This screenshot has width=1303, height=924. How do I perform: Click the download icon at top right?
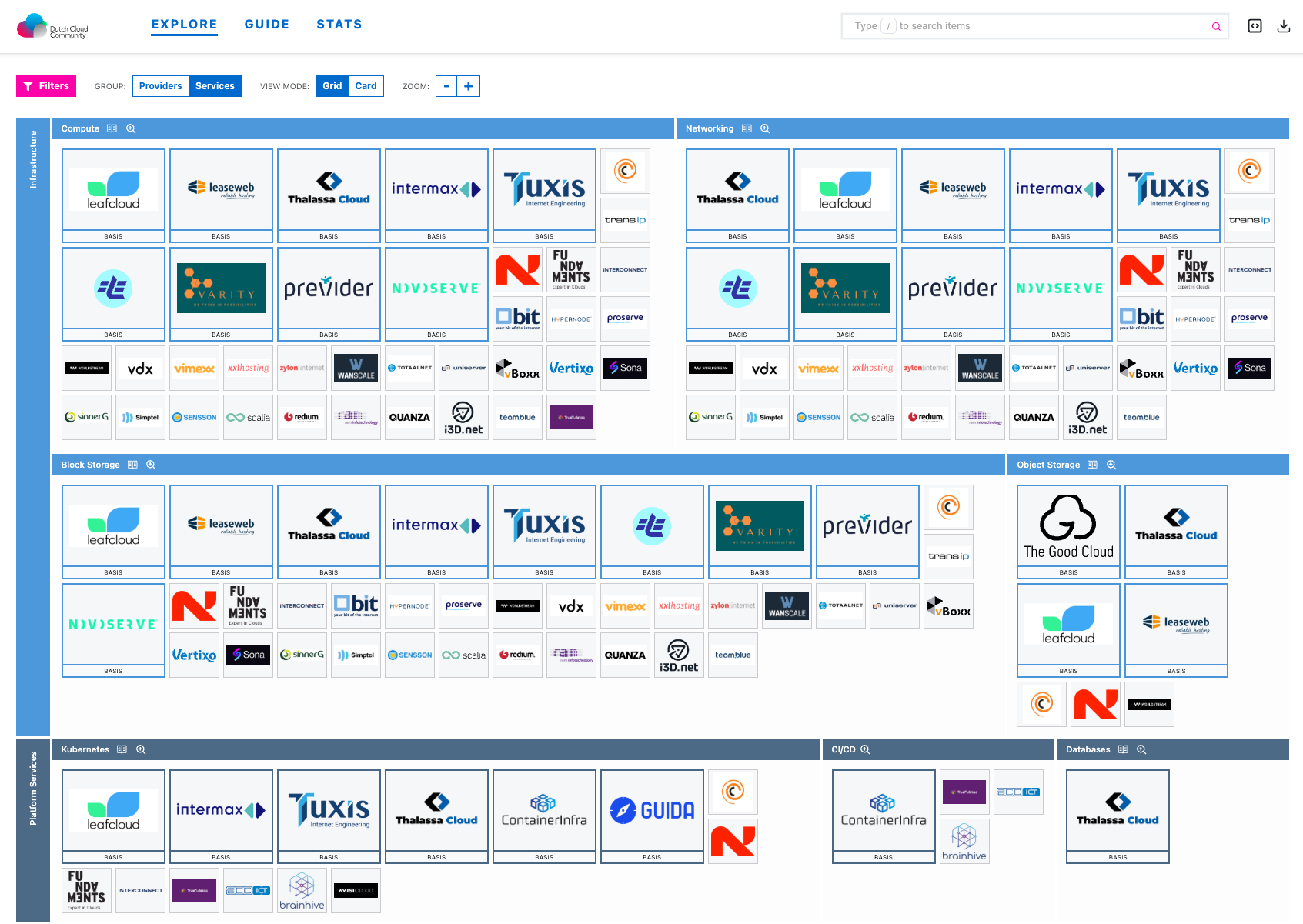pyautogui.click(x=1284, y=25)
